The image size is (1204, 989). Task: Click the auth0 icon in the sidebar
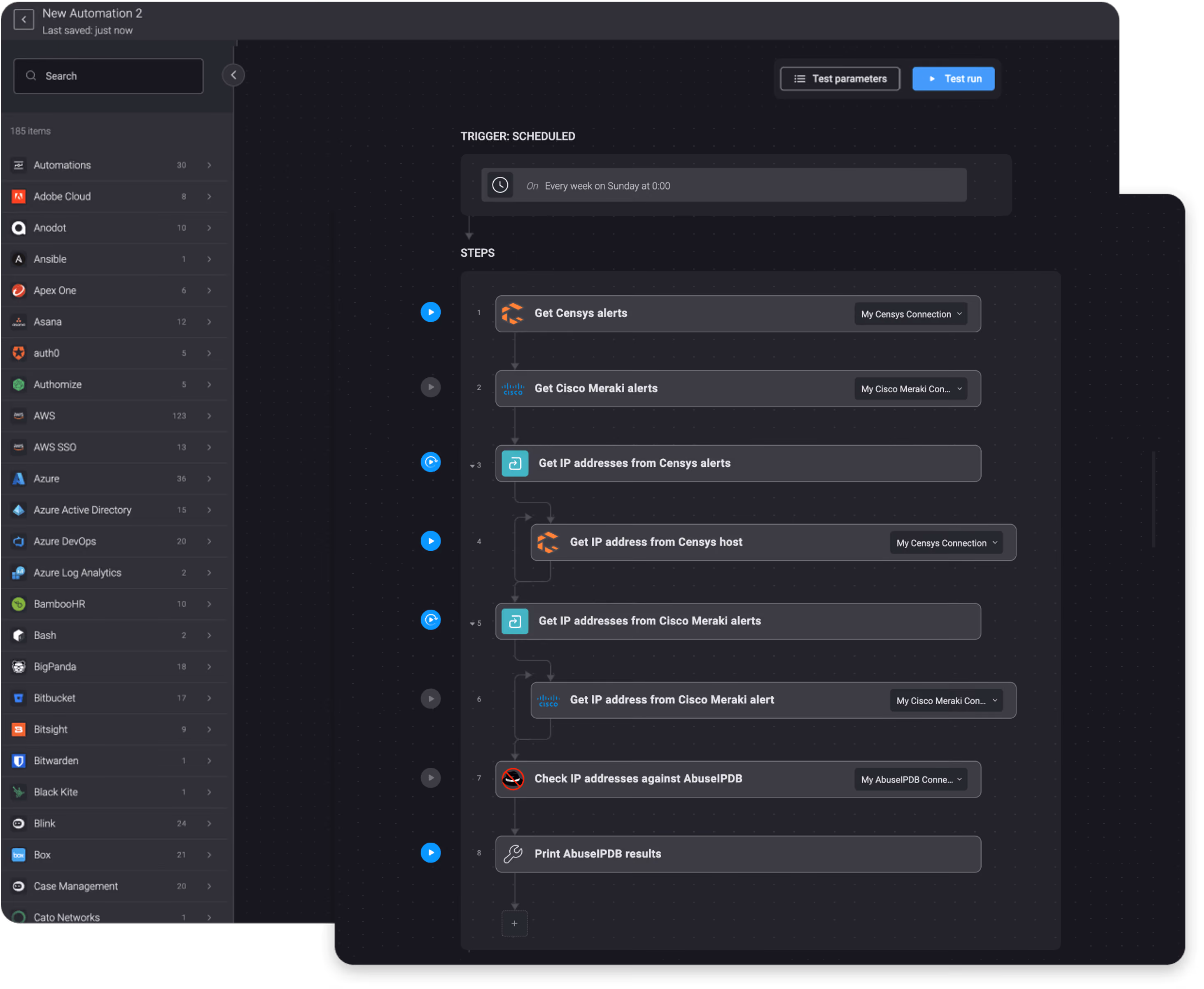[19, 353]
